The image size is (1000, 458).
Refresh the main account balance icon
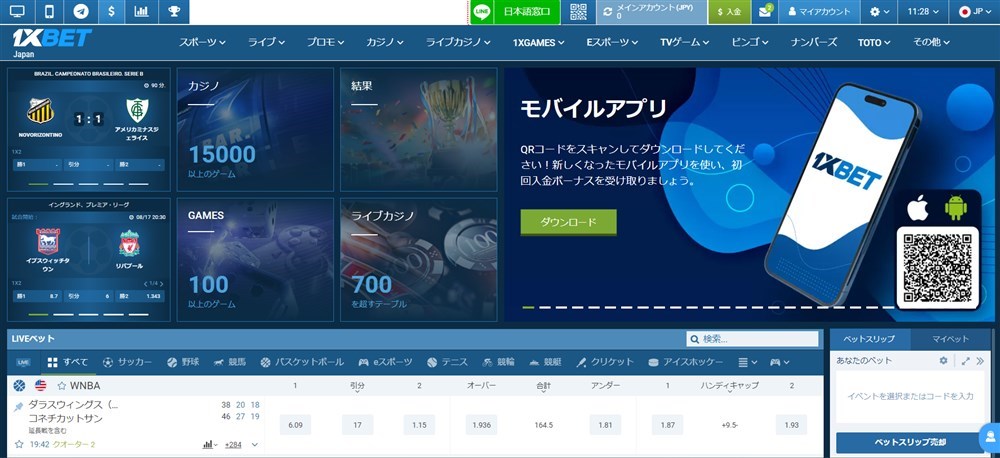(x=607, y=11)
